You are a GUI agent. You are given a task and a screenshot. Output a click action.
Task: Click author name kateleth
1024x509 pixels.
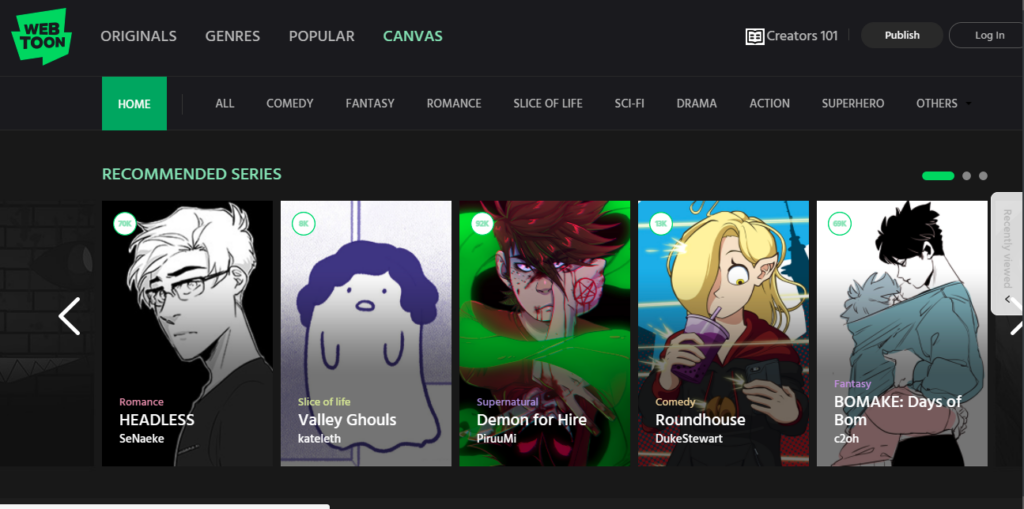point(319,438)
